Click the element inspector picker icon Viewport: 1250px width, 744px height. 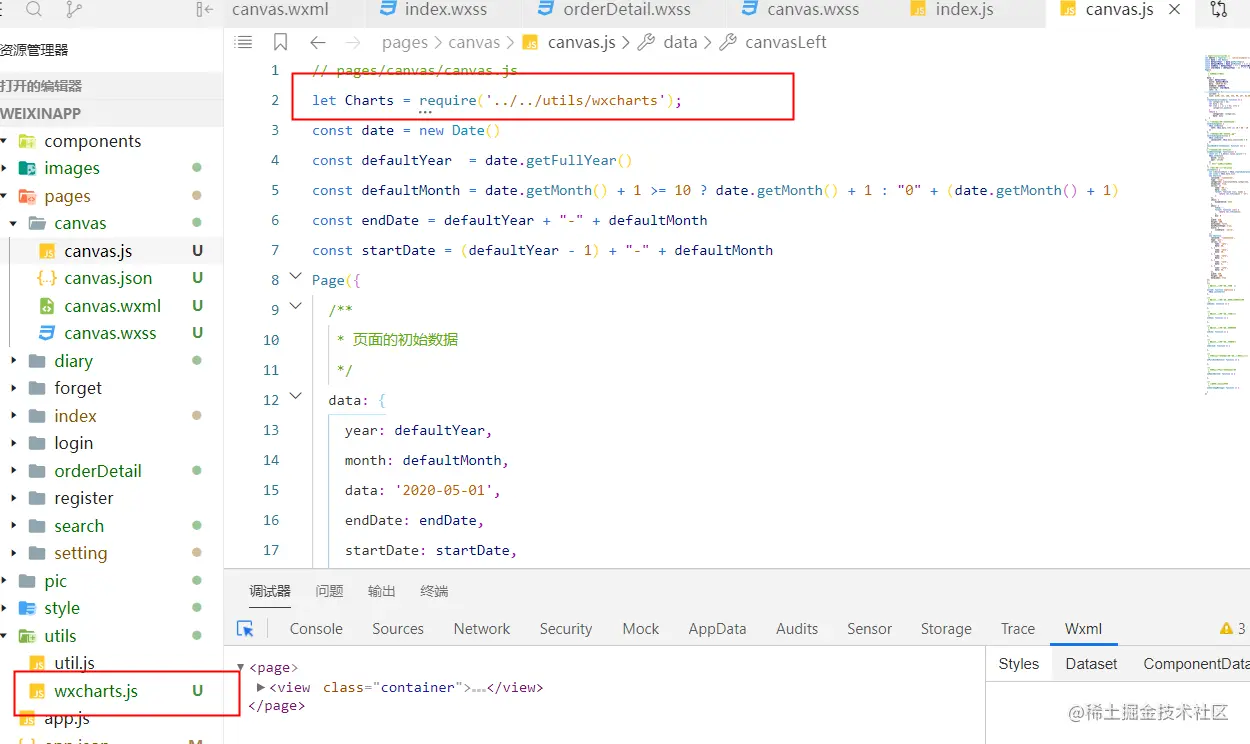tap(245, 628)
